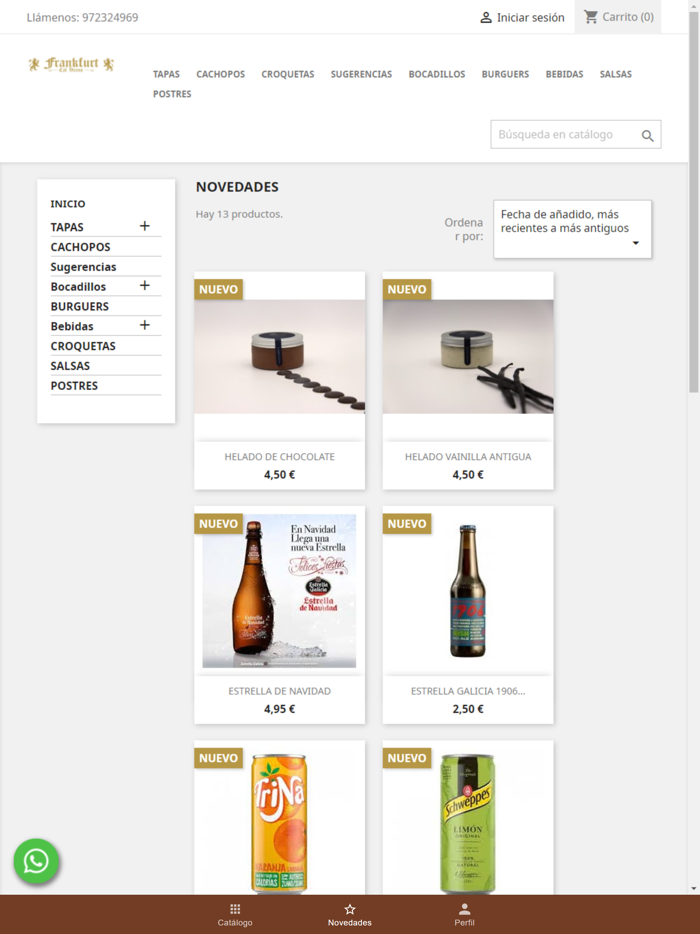Screen dimensions: 700x934
Task: Open the CROQUETAS top menu item
Action: click(288, 74)
